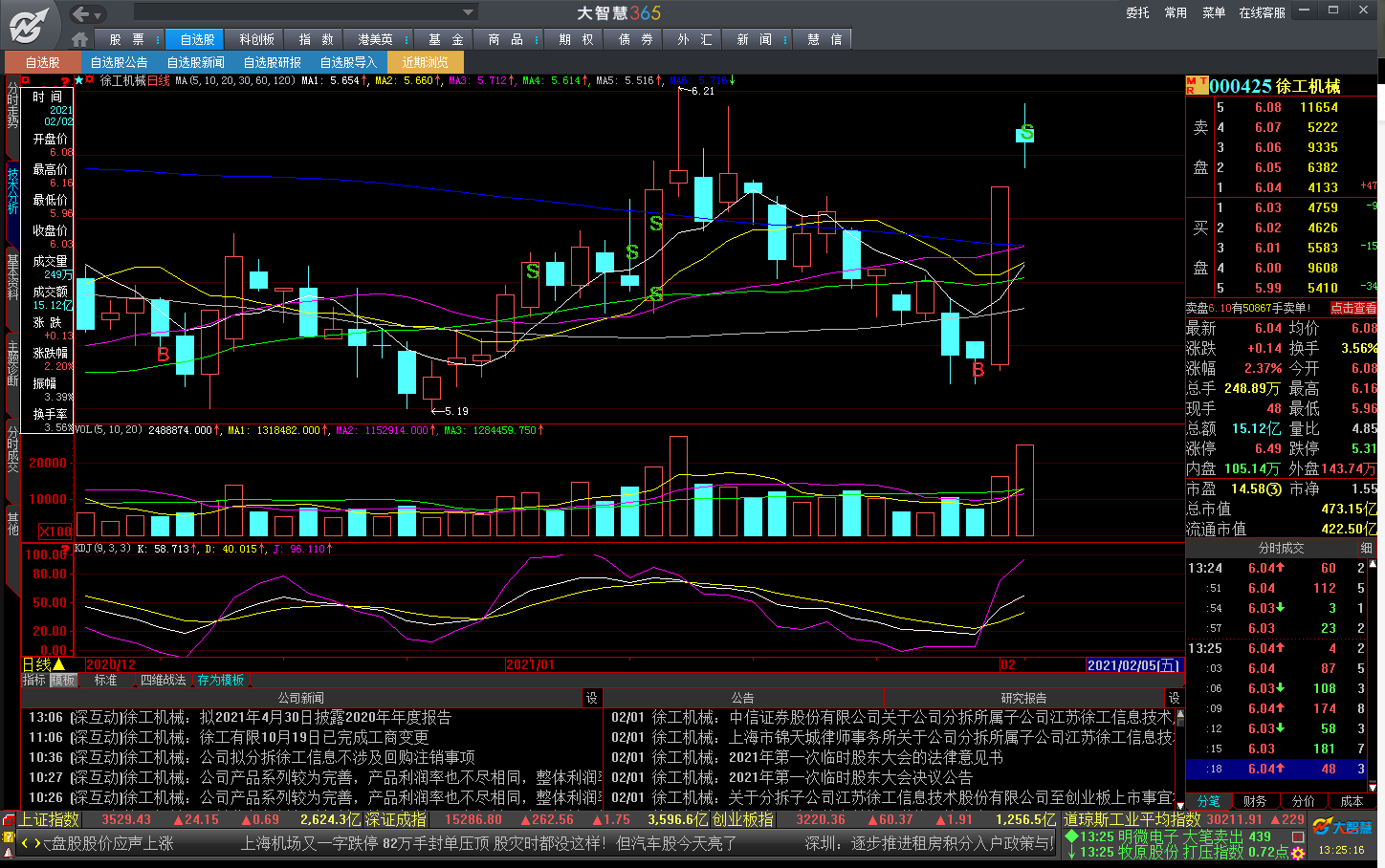Go back with the left arrow button

tap(81, 13)
